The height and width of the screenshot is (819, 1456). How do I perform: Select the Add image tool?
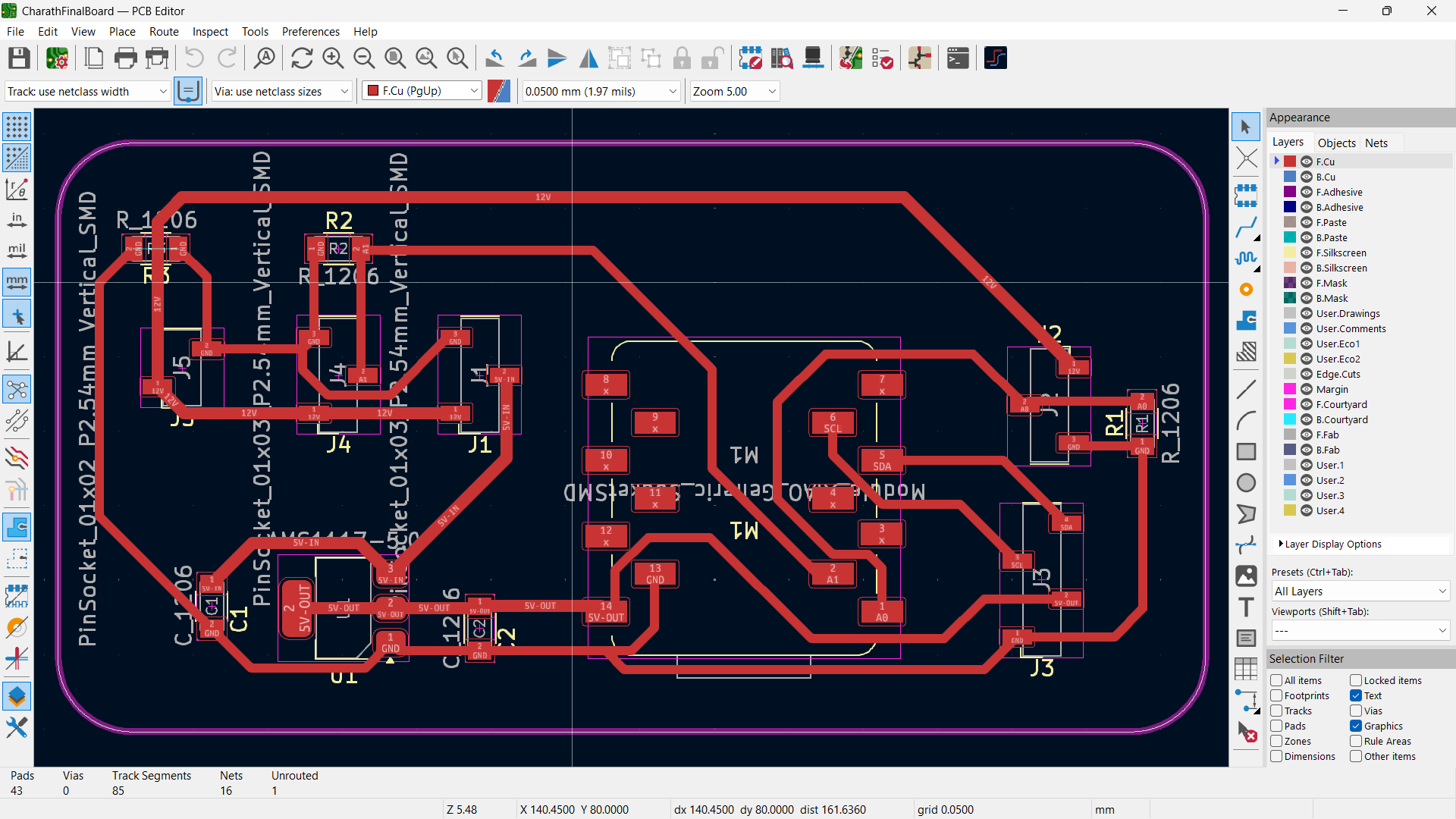pos(1246,576)
